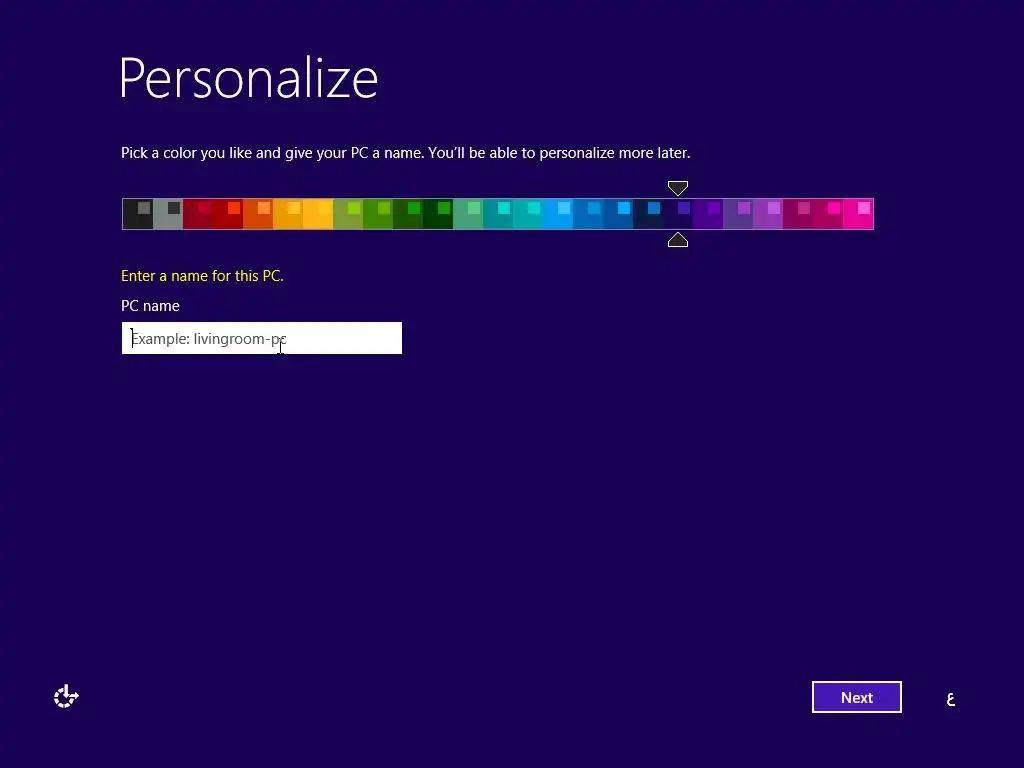Viewport: 1024px width, 768px height.
Task: Select the currently marked indigo swatch
Action: tap(678, 214)
